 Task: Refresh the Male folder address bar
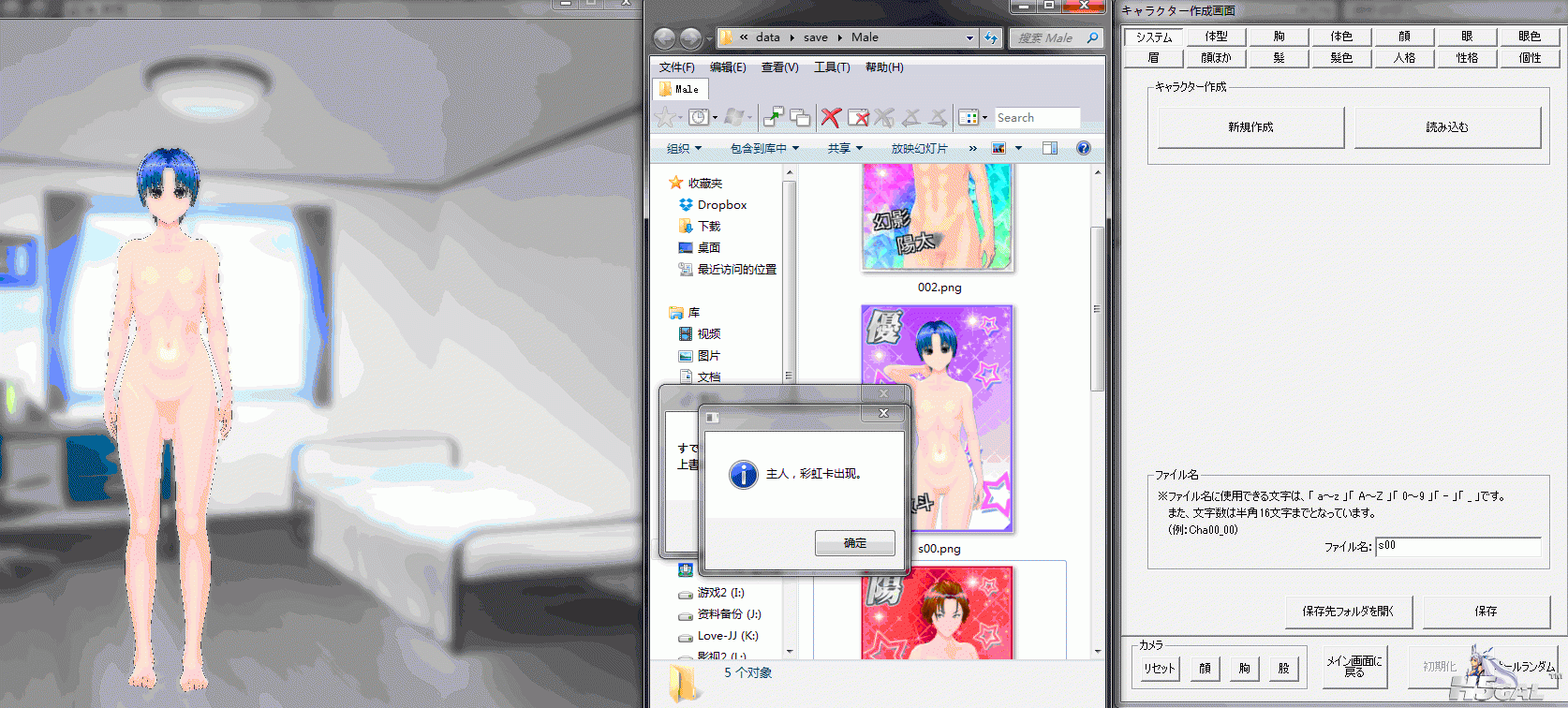(991, 38)
